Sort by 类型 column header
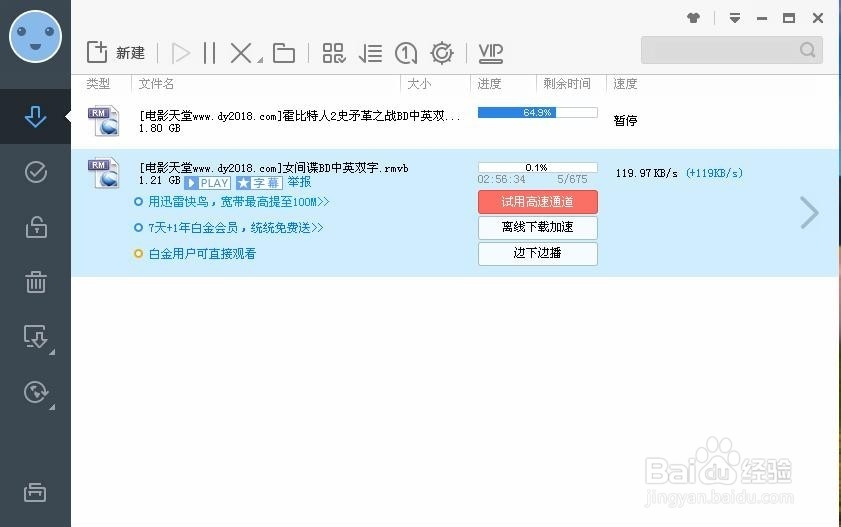Screen dimensions: 841x527 pos(98,84)
